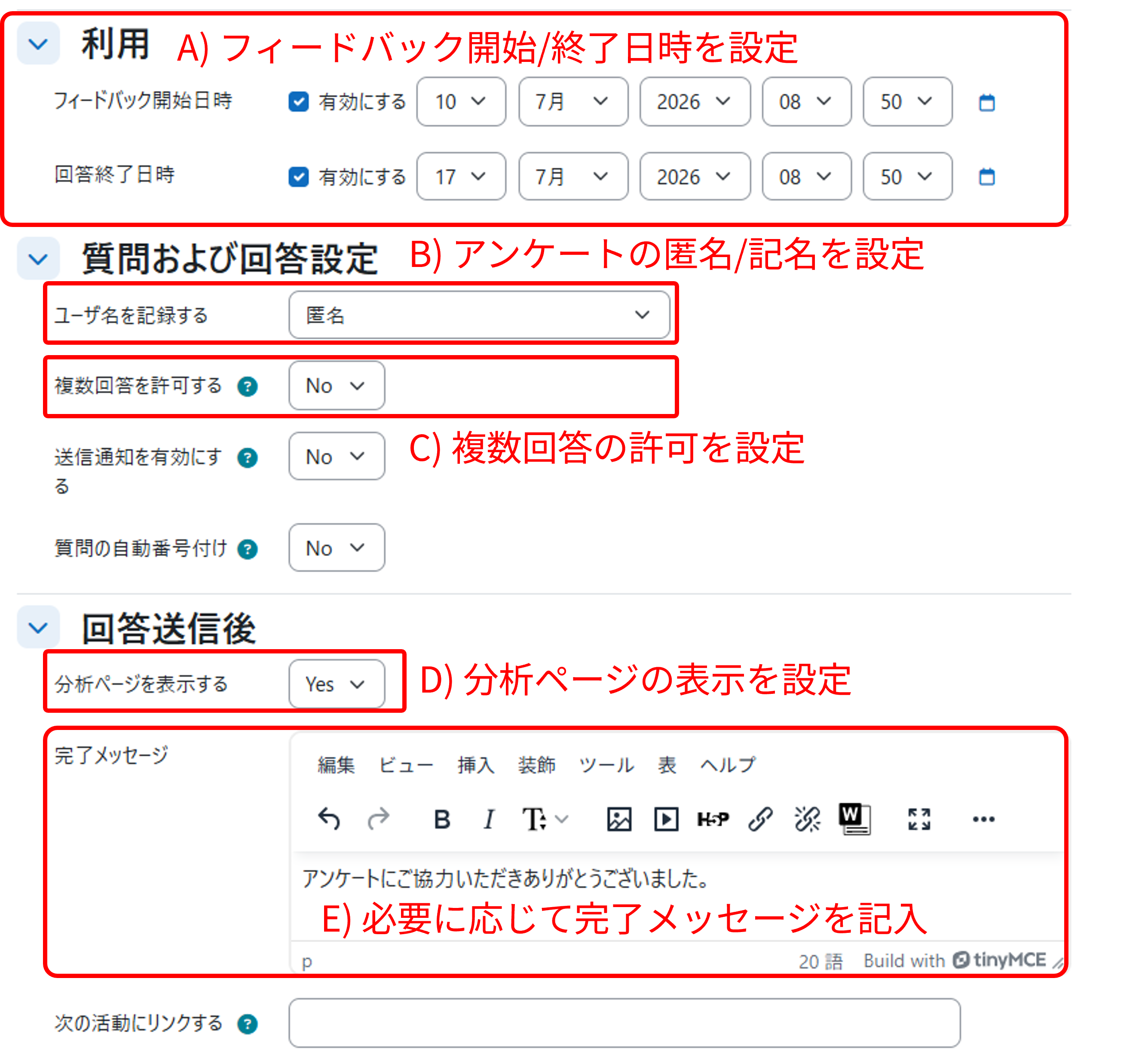Remove link with unlink icon
This screenshot has height=1064, width=1148.
tap(807, 819)
